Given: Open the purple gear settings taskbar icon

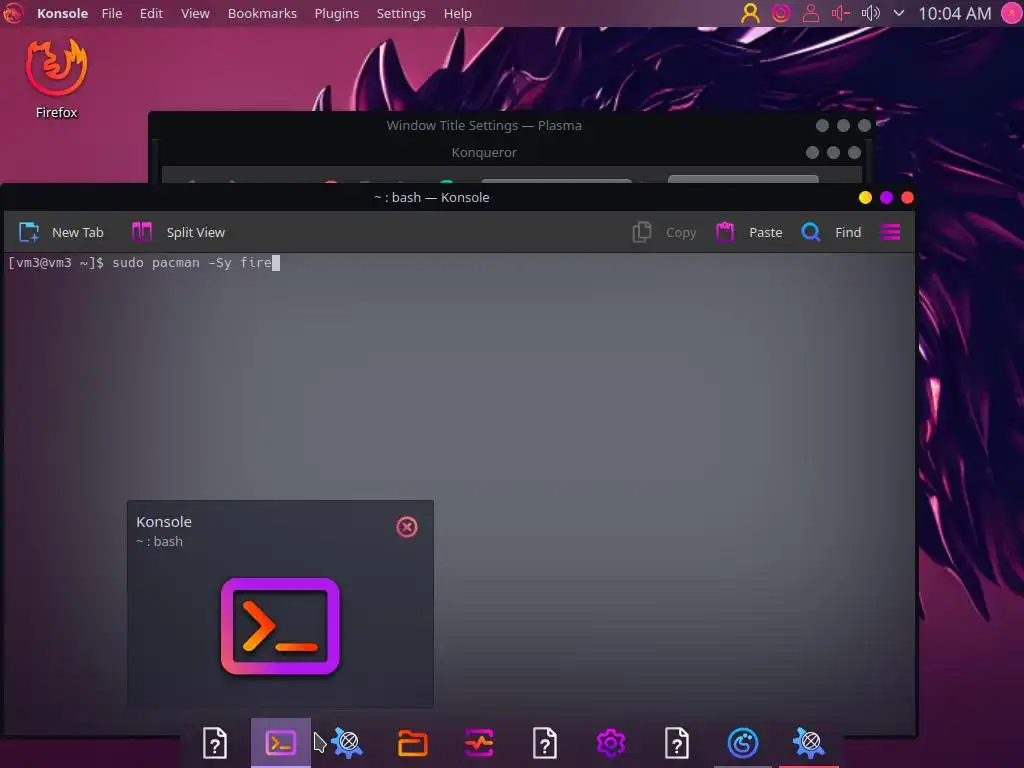Looking at the screenshot, I should click(611, 743).
